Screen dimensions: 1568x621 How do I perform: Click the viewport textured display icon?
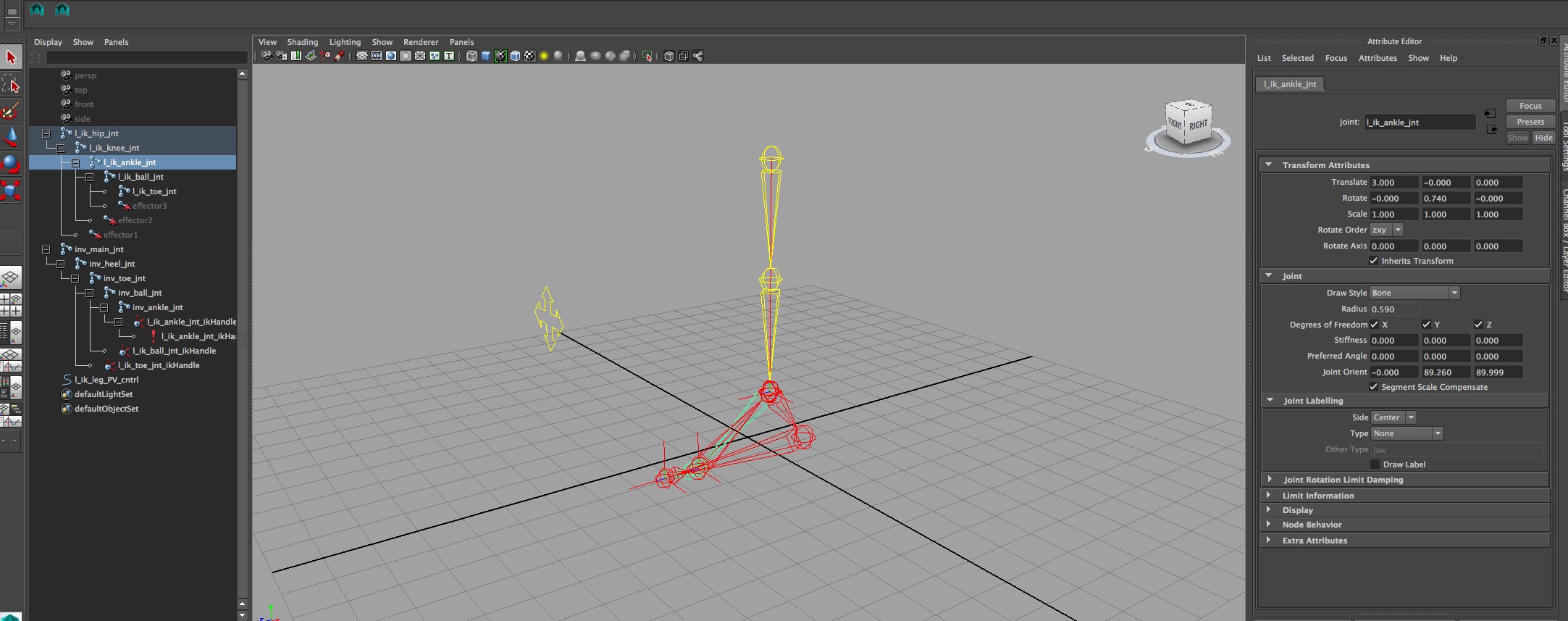[x=529, y=57]
